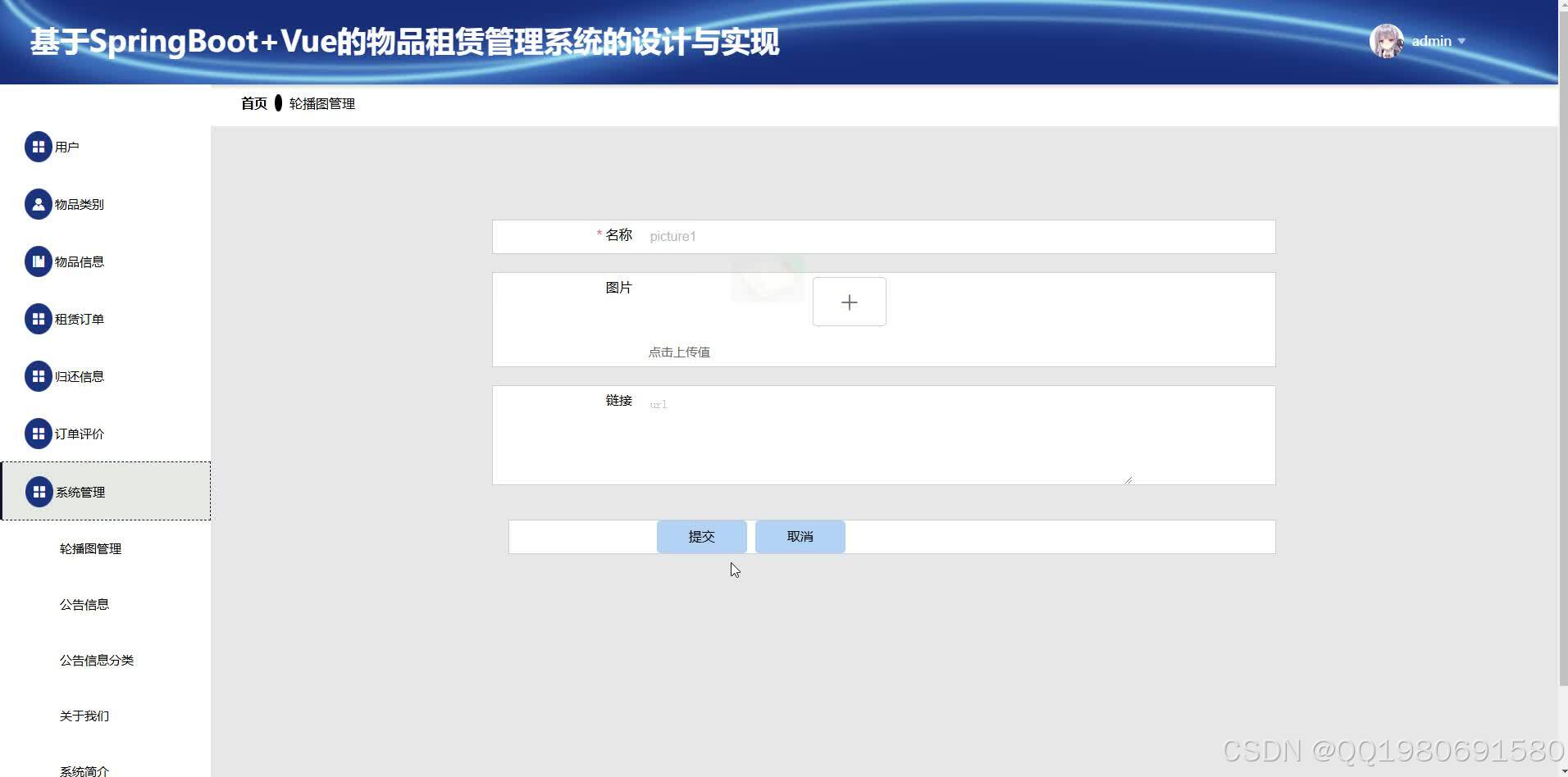The image size is (1568, 777).
Task: Open the 关于我们 page
Action: (x=84, y=716)
